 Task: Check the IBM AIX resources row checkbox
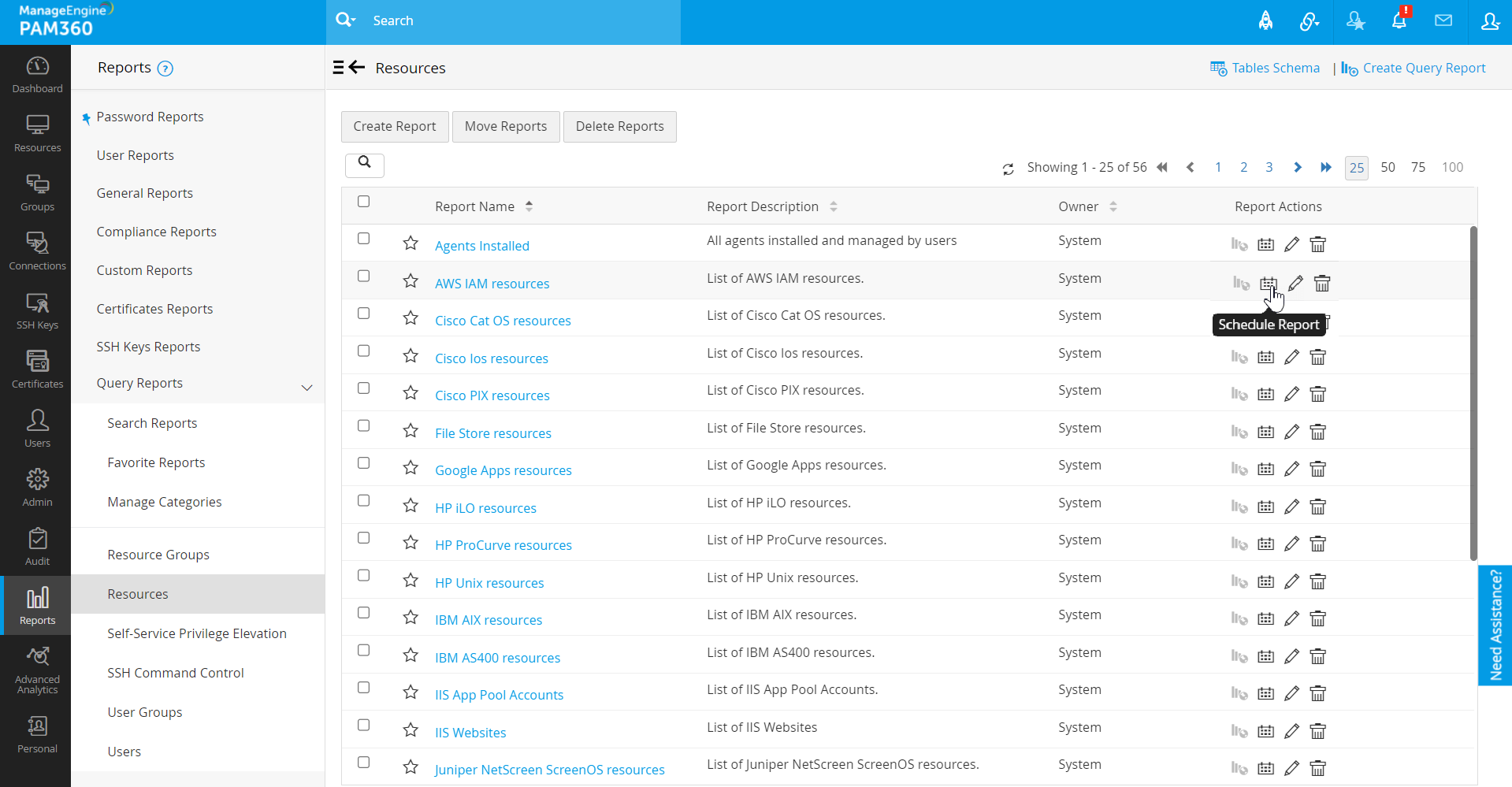pyautogui.click(x=363, y=613)
